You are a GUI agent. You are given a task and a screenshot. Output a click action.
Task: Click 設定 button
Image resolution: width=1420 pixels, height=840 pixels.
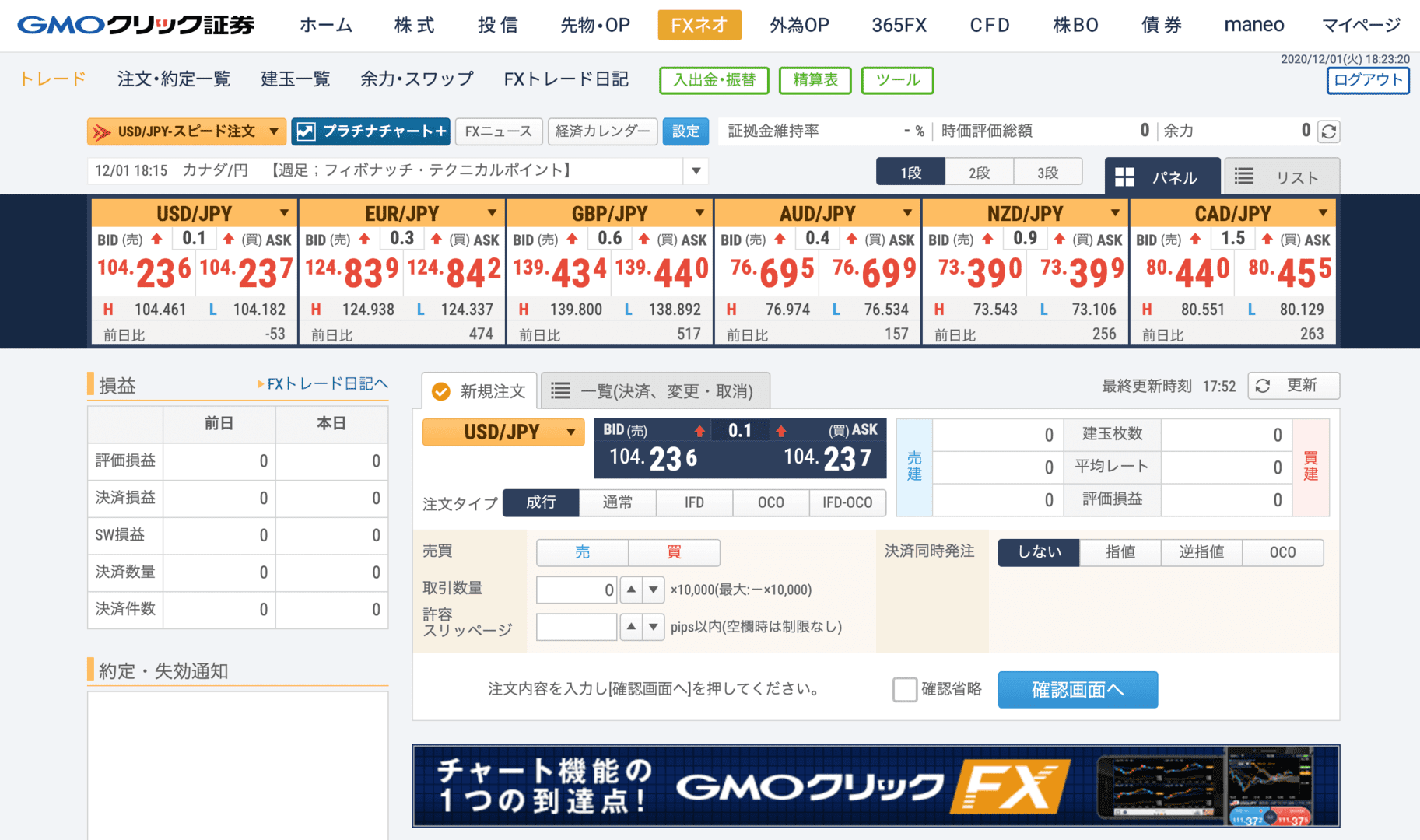pyautogui.click(x=685, y=131)
